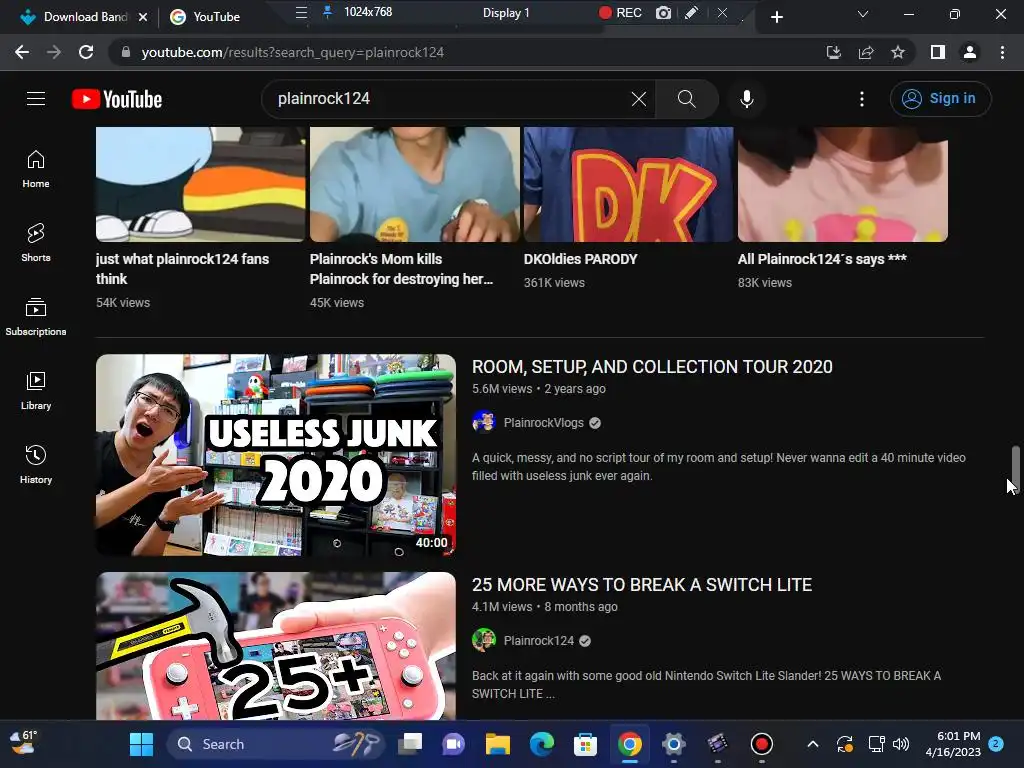The width and height of the screenshot is (1024, 768).
Task: Take a screenshot with the camera icon
Action: [664, 12]
